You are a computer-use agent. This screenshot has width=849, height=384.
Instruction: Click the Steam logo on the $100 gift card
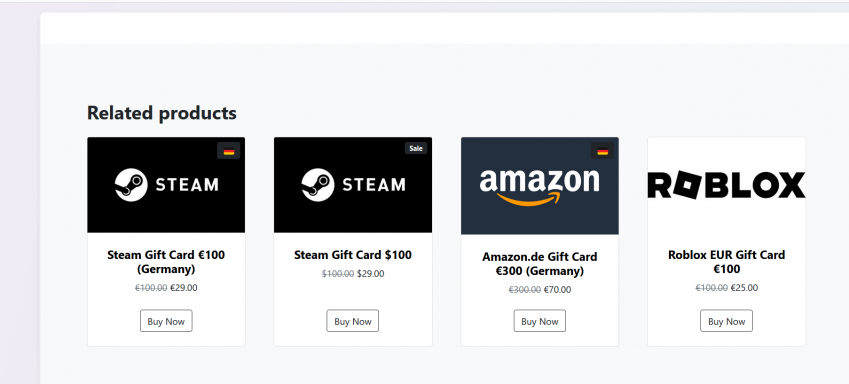click(x=353, y=185)
